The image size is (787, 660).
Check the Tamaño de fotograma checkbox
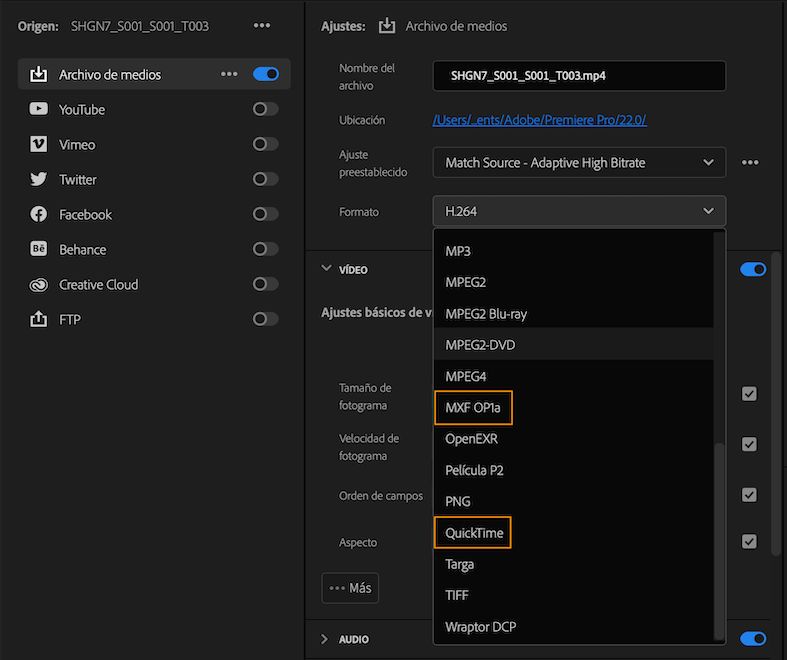click(749, 394)
